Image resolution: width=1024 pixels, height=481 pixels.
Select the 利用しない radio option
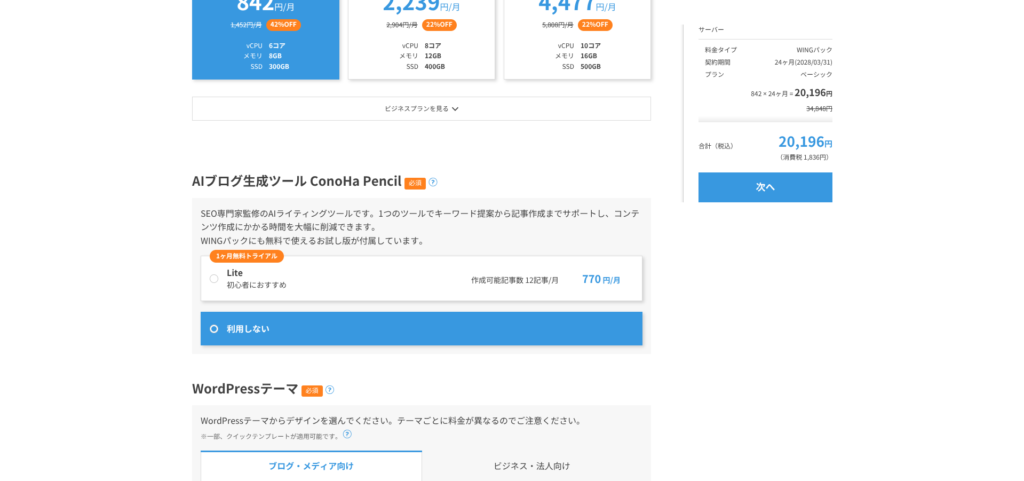click(x=214, y=329)
